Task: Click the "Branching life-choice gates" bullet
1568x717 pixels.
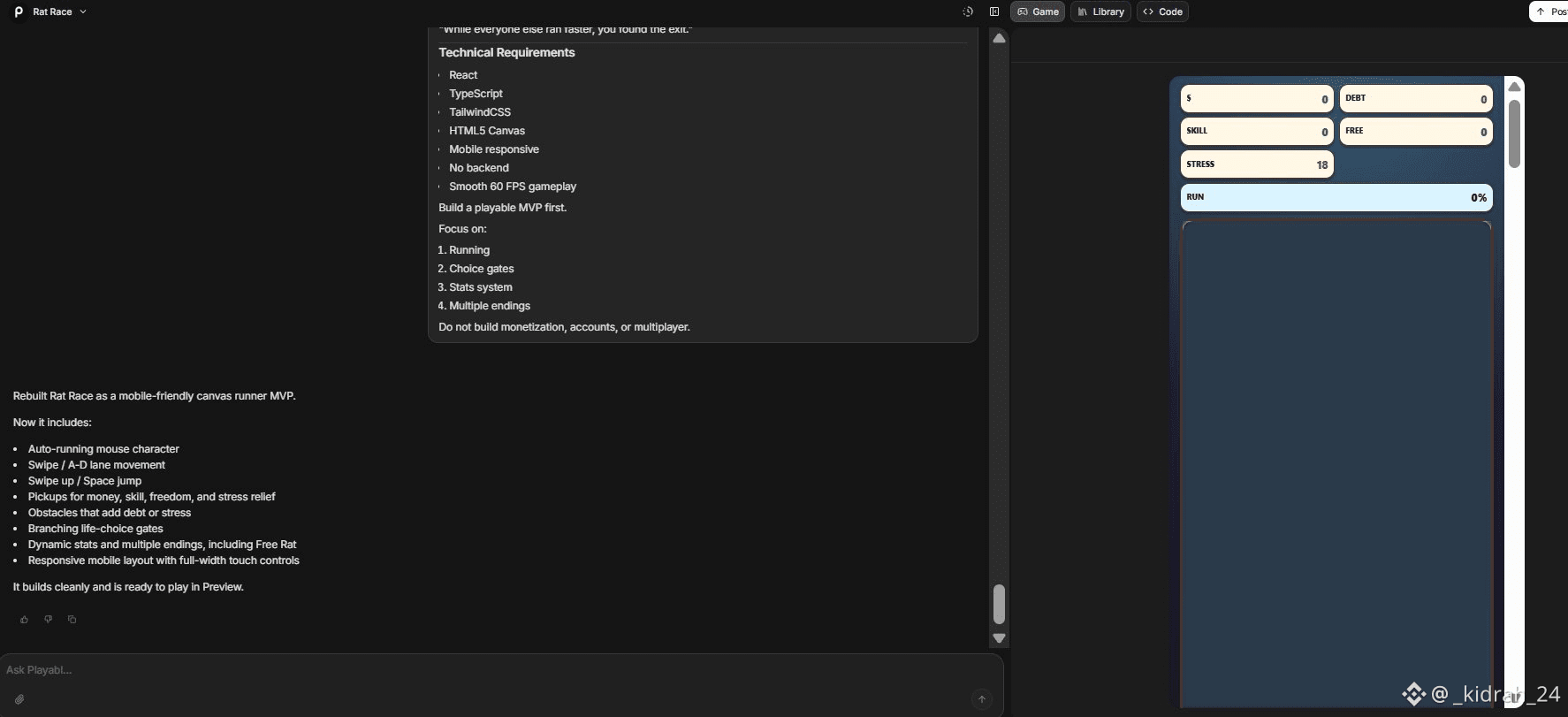Action: (95, 529)
